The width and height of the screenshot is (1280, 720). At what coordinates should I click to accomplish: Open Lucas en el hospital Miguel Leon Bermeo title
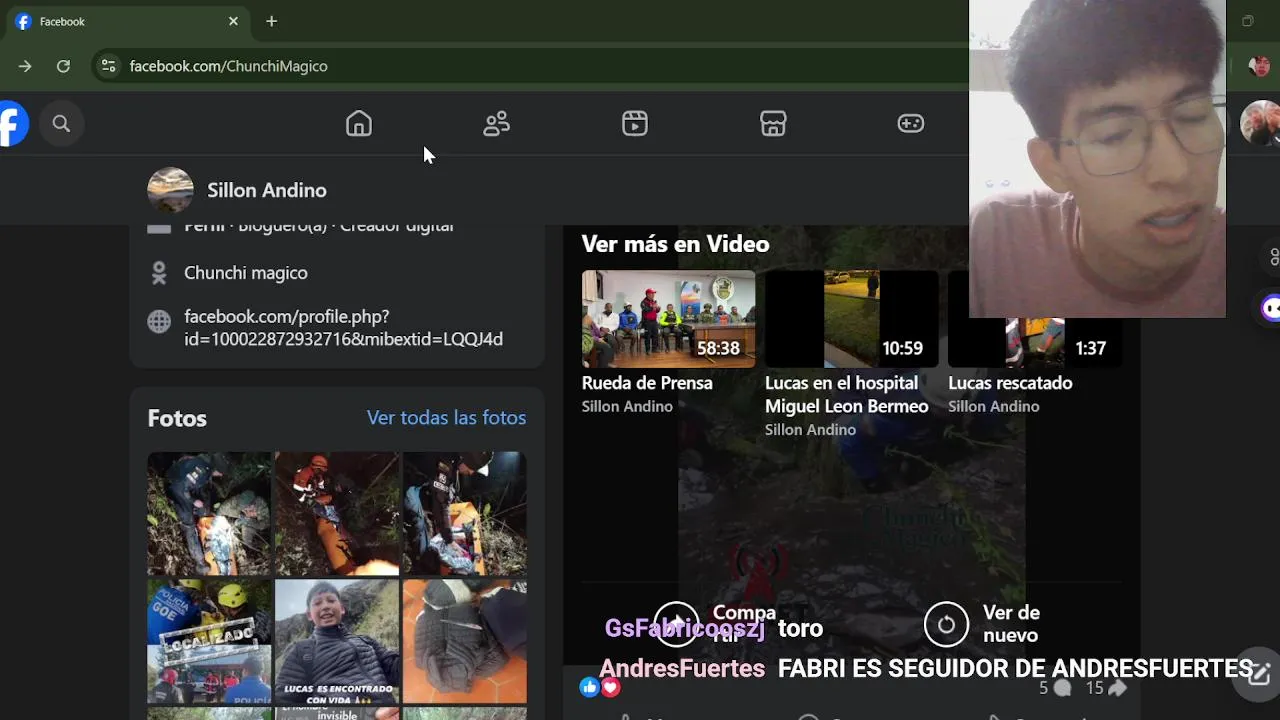pos(846,394)
